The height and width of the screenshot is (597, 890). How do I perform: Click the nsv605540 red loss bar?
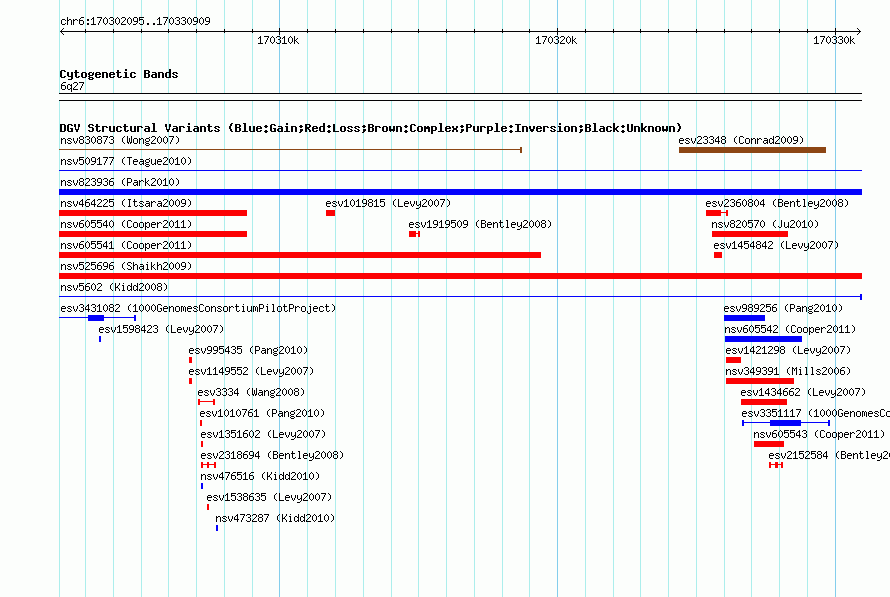point(153,234)
